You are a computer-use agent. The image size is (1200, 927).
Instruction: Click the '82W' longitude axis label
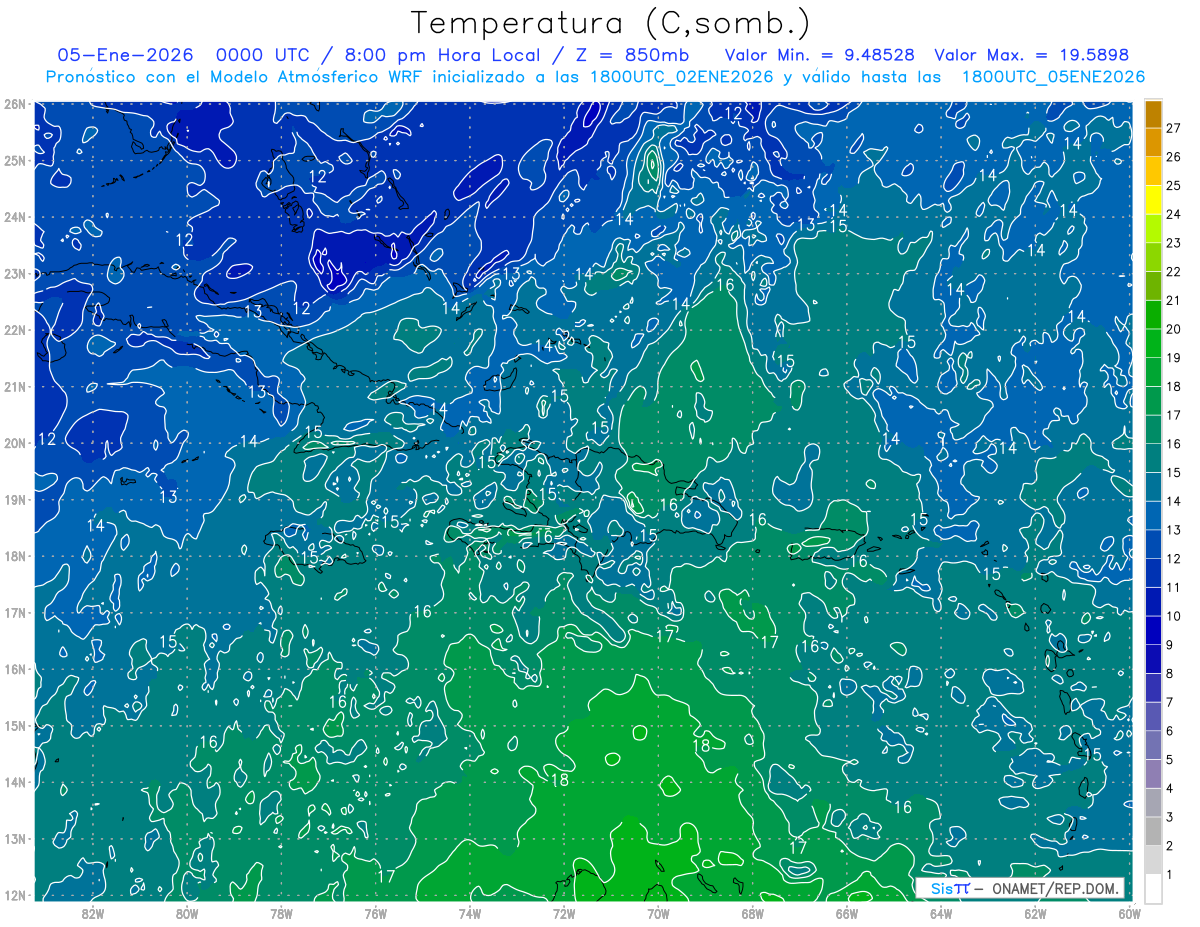[x=93, y=913]
